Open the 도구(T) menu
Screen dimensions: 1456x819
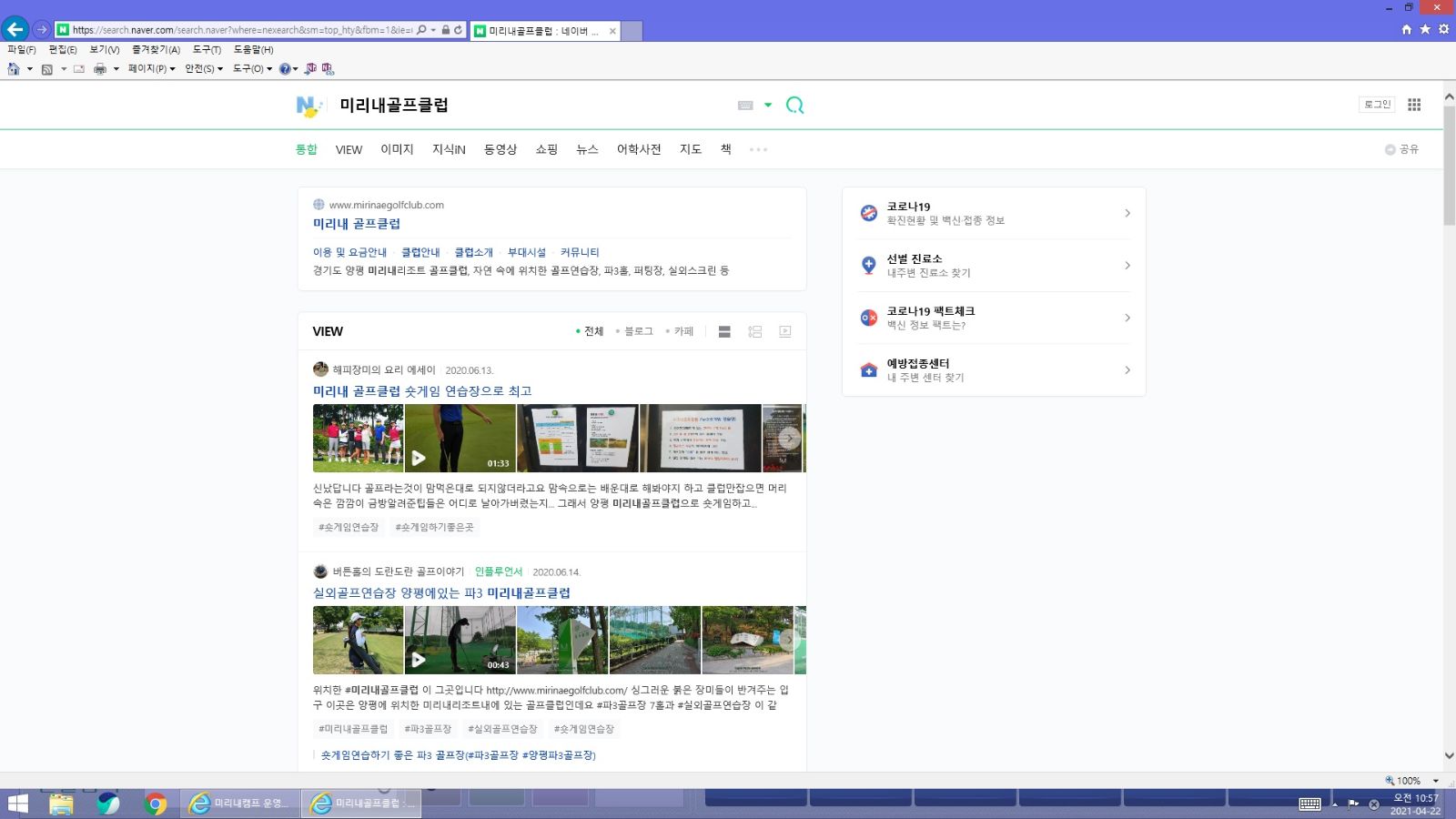(x=207, y=50)
